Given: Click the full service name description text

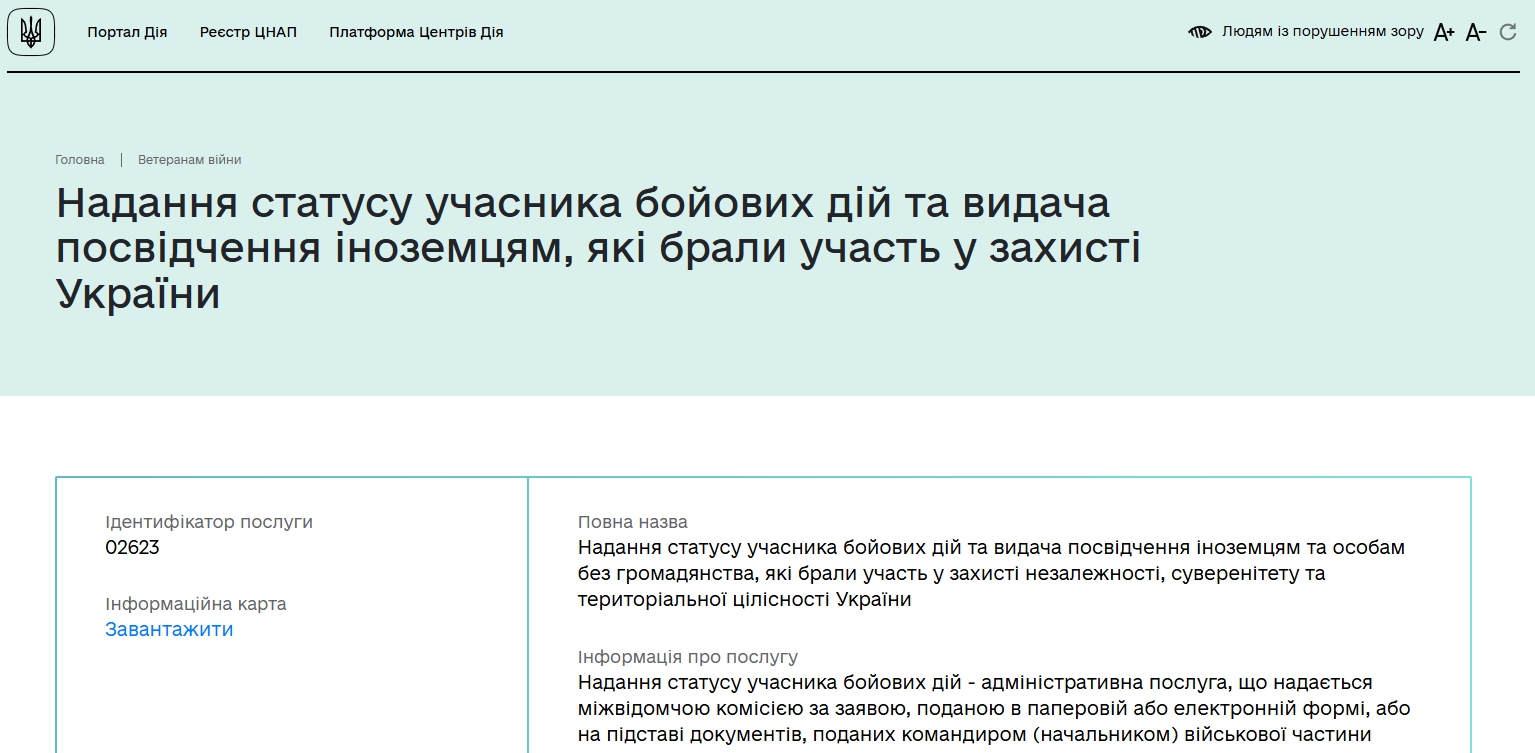Looking at the screenshot, I should [x=990, y=574].
